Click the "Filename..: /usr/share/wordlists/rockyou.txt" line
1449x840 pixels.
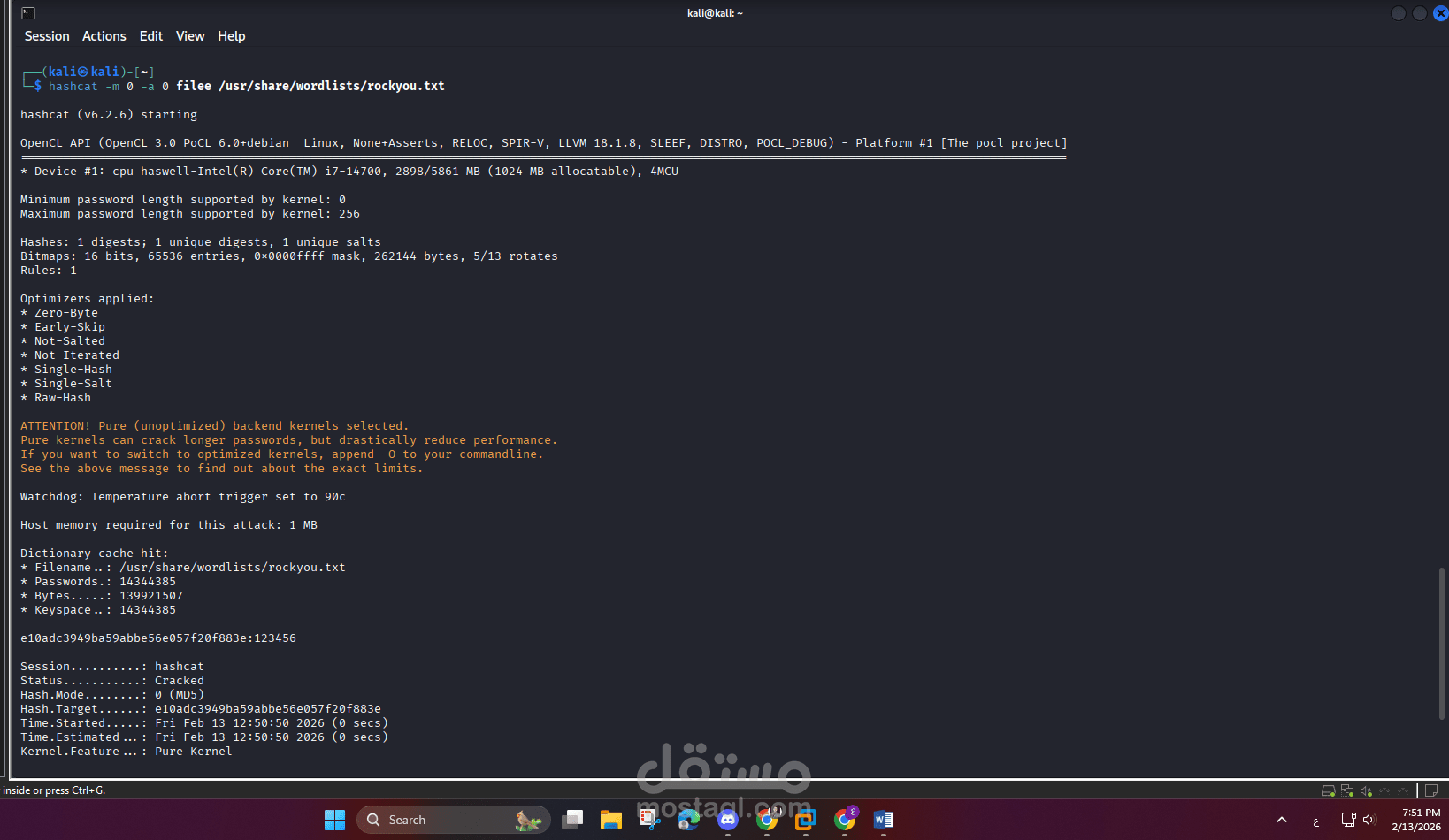[x=183, y=568]
